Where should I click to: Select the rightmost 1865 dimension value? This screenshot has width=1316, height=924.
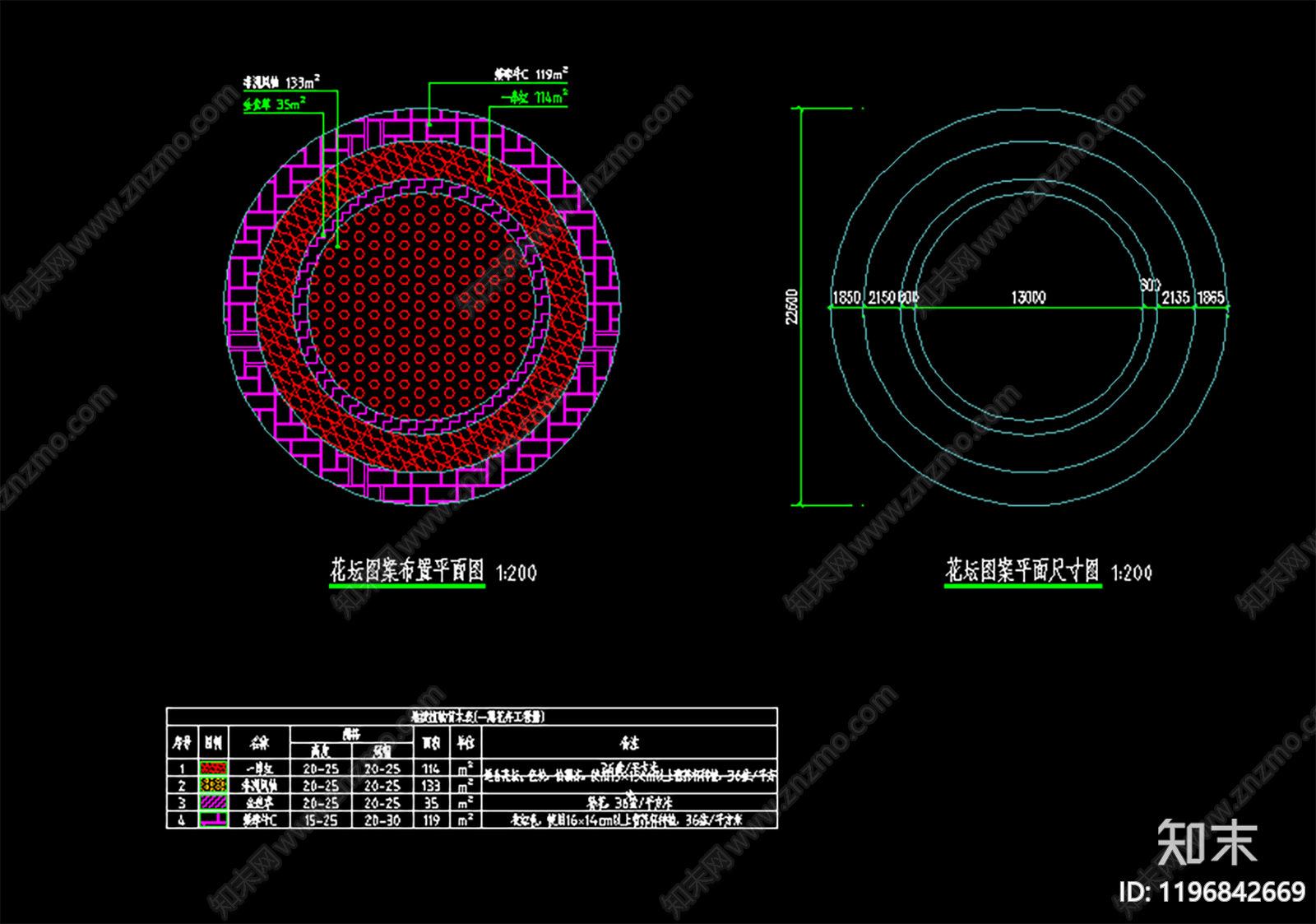click(x=1210, y=297)
